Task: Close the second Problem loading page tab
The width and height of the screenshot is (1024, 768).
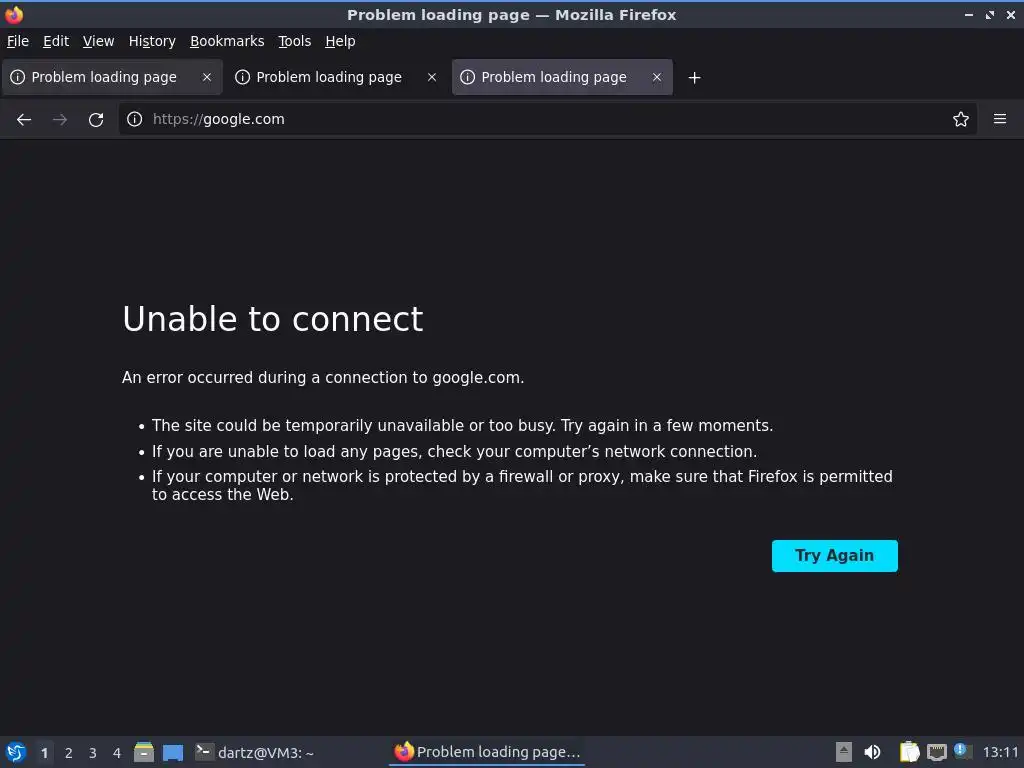Action: [x=432, y=77]
